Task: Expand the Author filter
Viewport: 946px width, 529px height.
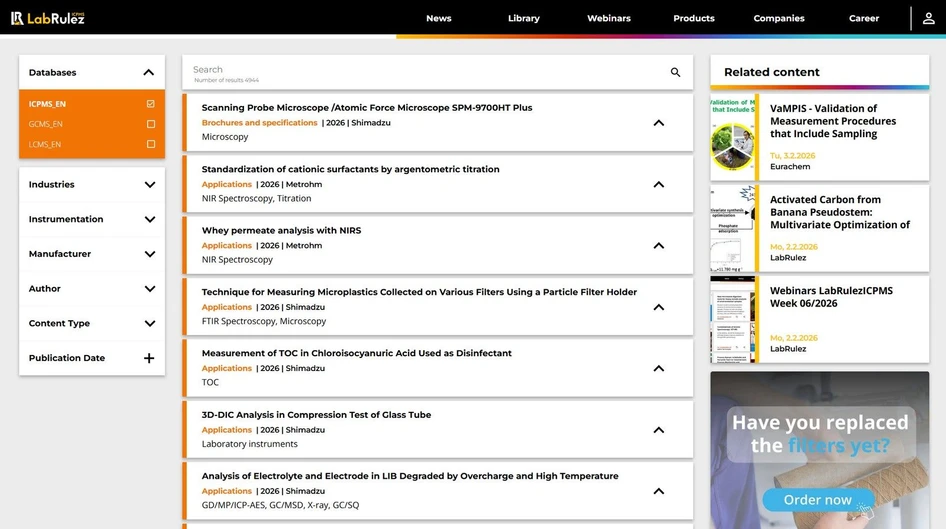Action: click(x=150, y=289)
